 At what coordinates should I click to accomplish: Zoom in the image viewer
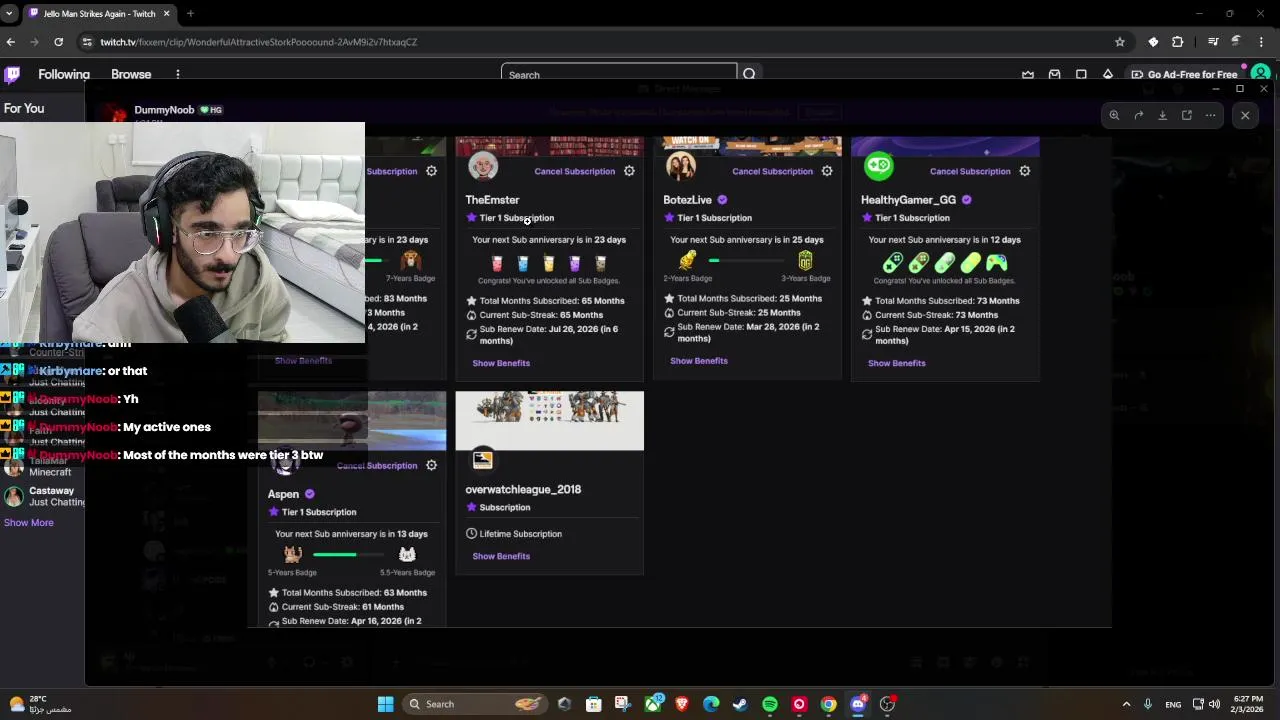point(1114,115)
